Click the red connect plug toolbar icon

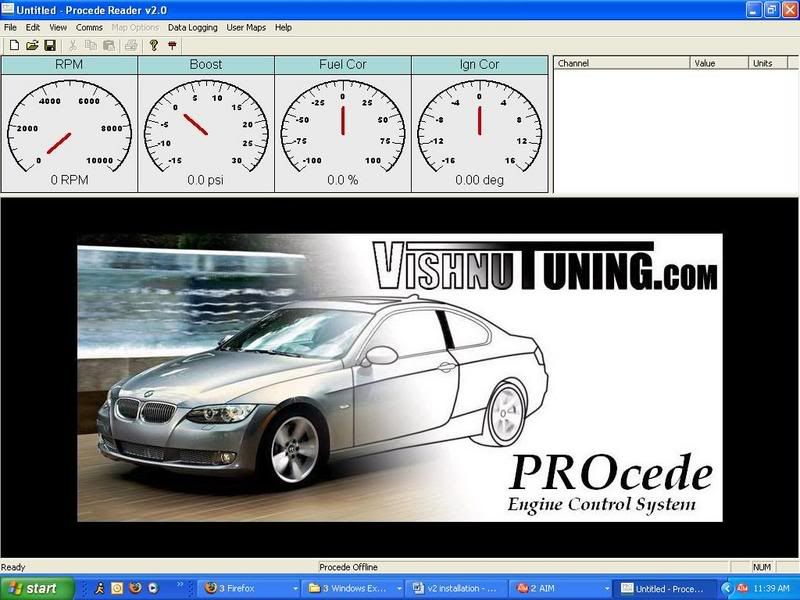(172, 45)
